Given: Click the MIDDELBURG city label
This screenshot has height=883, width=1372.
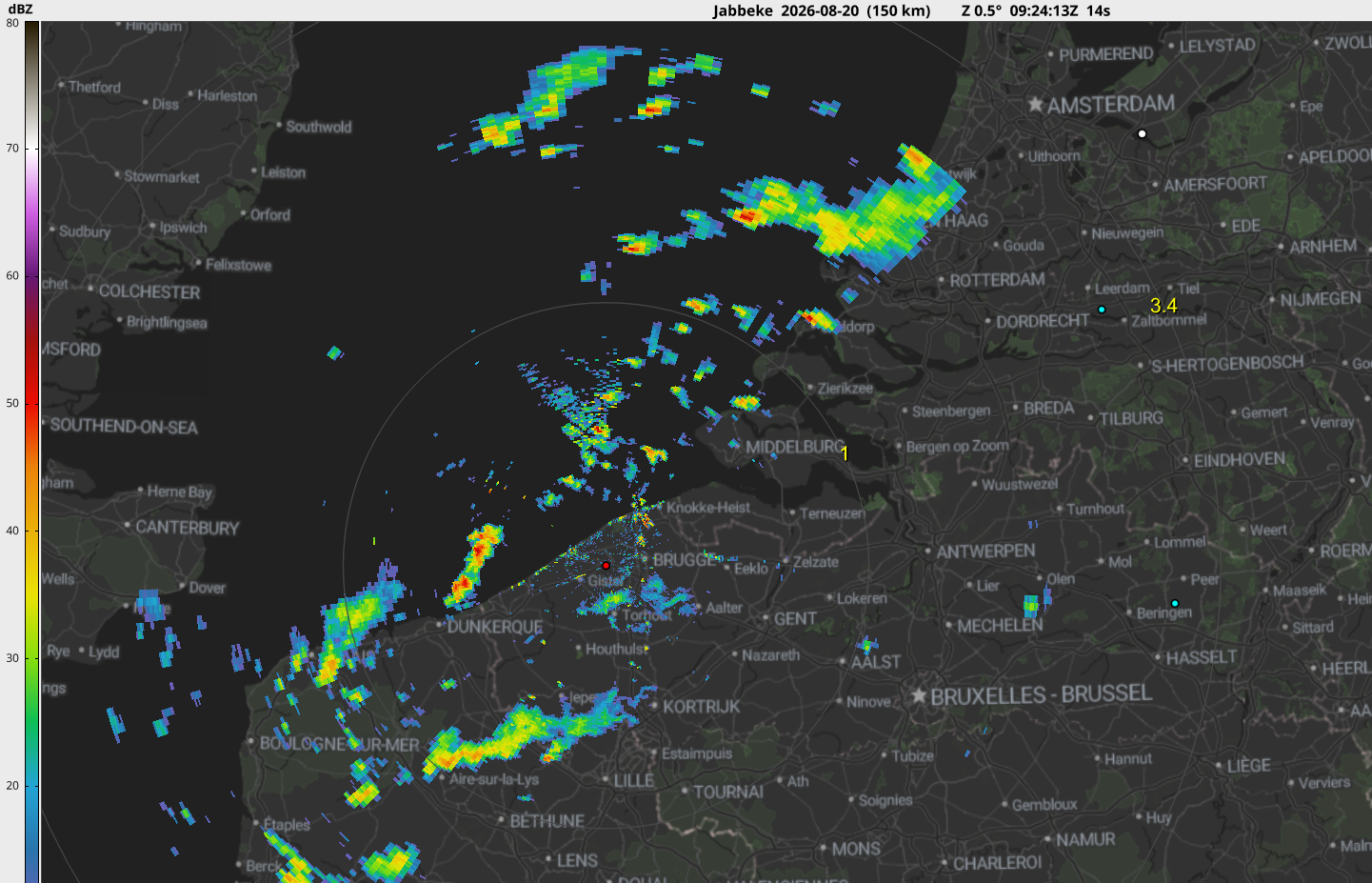Looking at the screenshot, I should [x=795, y=447].
